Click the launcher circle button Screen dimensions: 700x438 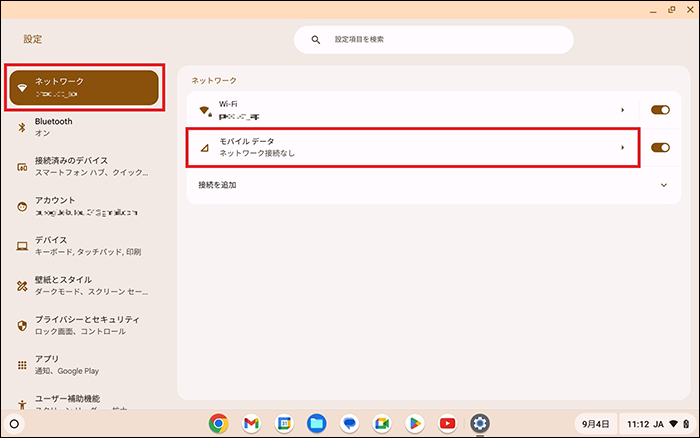(14, 424)
